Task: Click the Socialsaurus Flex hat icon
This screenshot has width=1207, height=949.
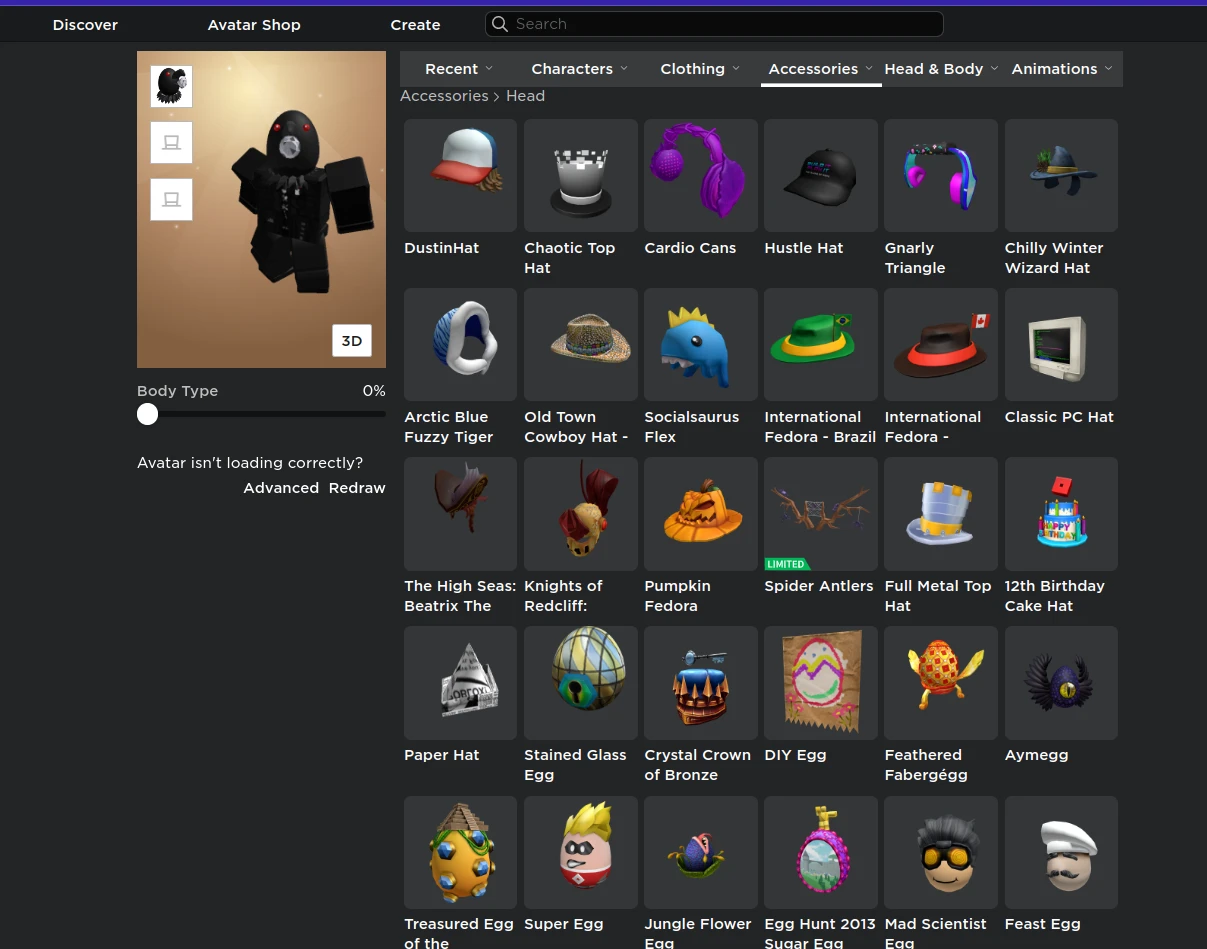Action: coord(700,345)
